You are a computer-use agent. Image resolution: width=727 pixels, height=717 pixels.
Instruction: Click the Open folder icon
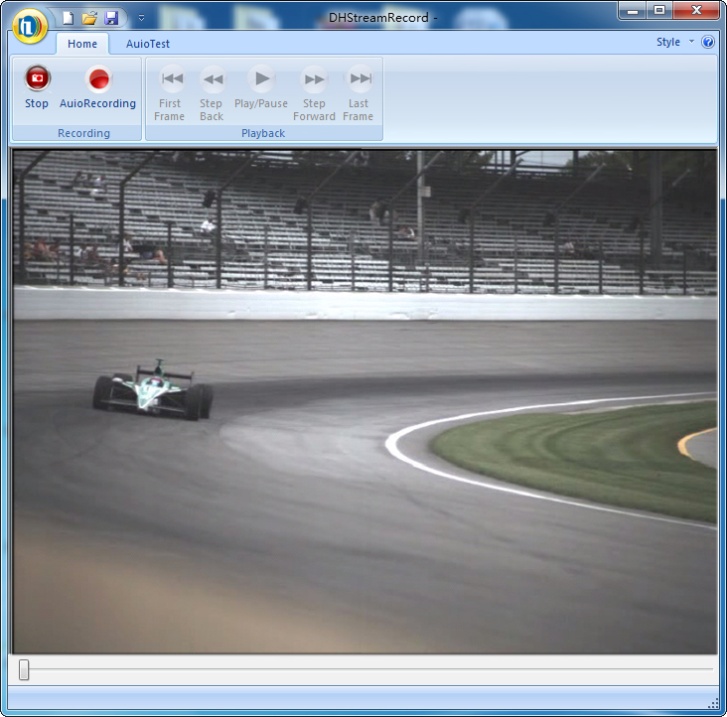coord(89,18)
